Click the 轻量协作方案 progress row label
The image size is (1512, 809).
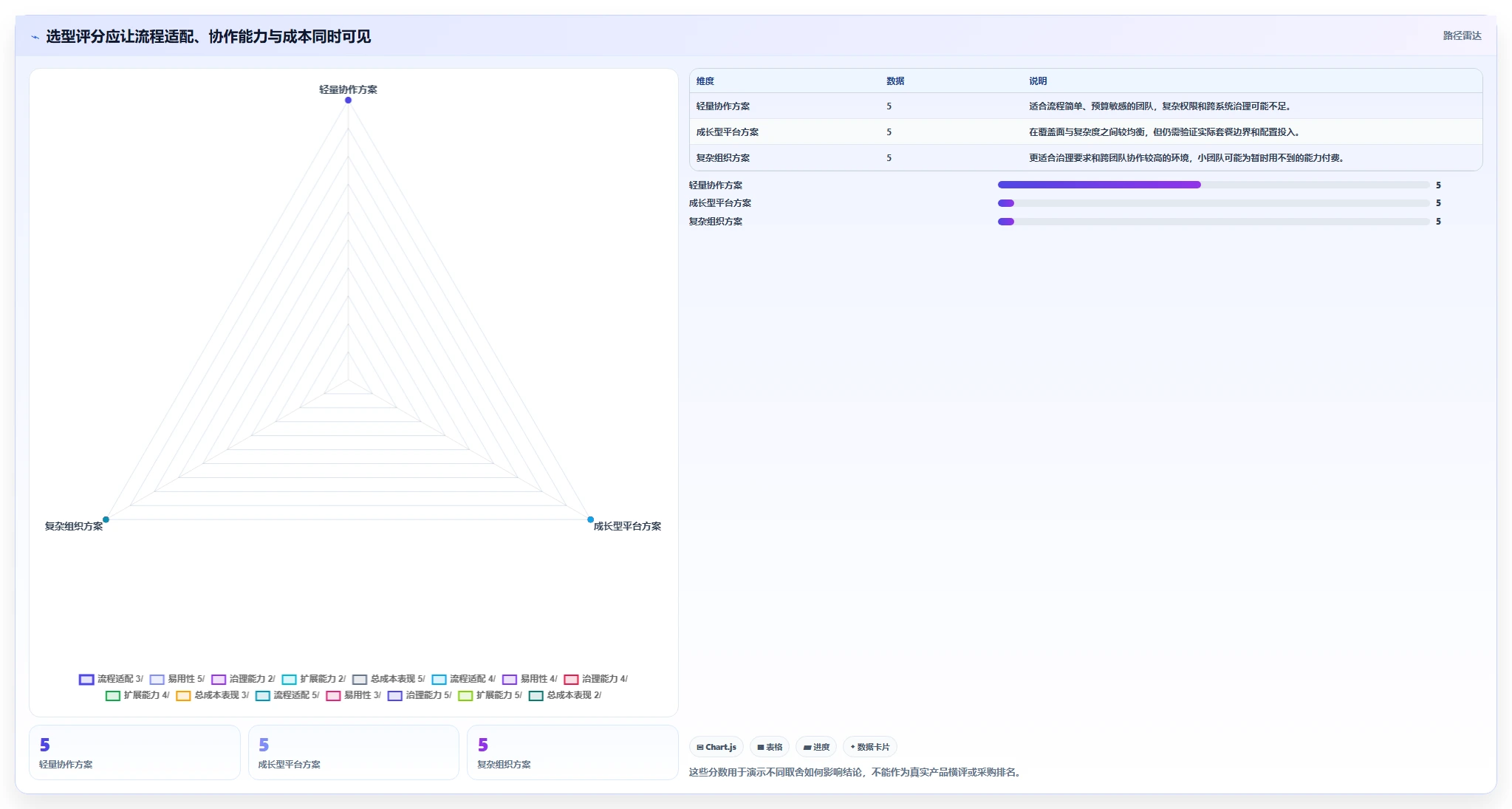pyautogui.click(x=715, y=185)
